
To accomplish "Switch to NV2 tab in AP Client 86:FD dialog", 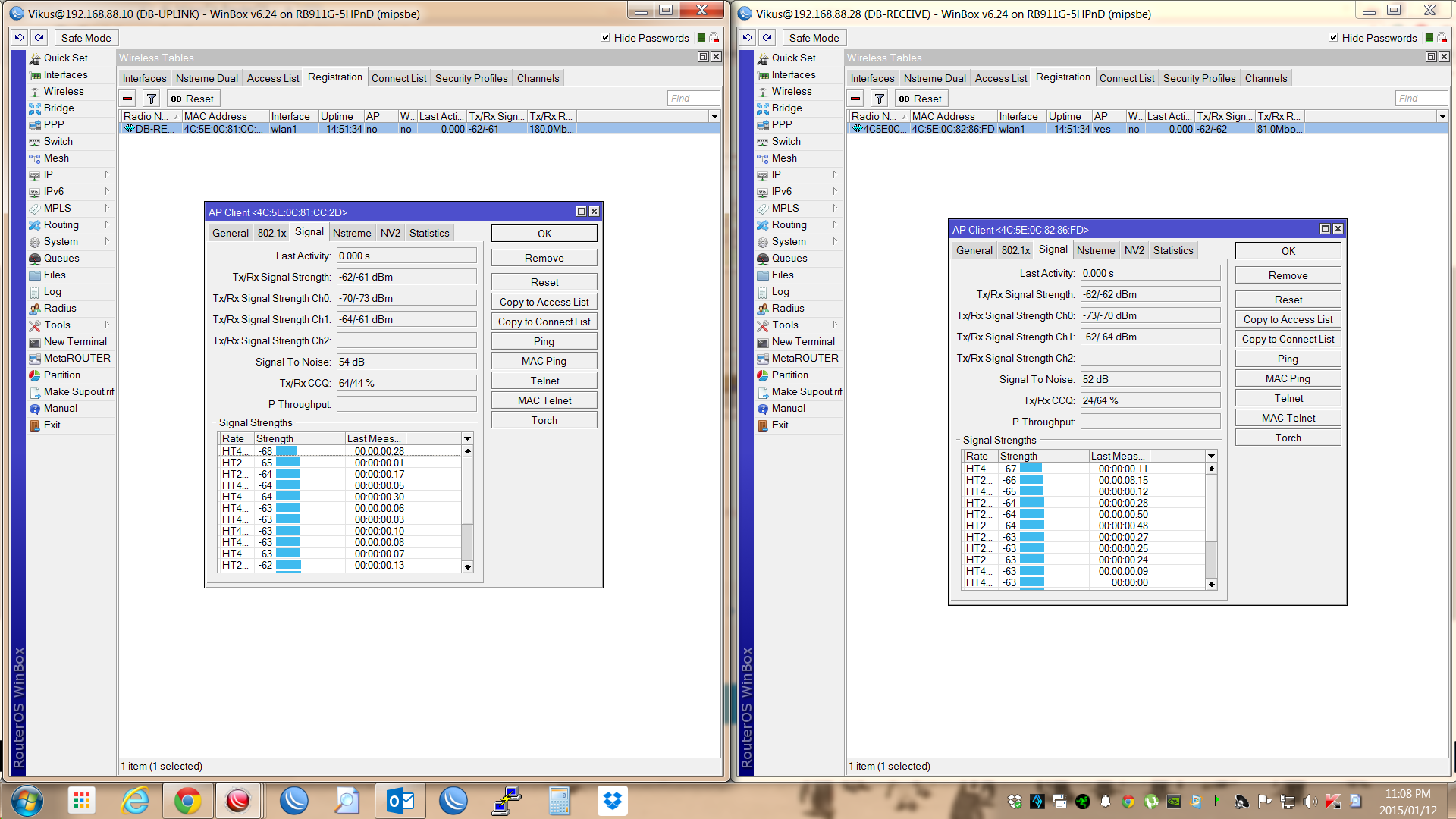I will click(1134, 250).
